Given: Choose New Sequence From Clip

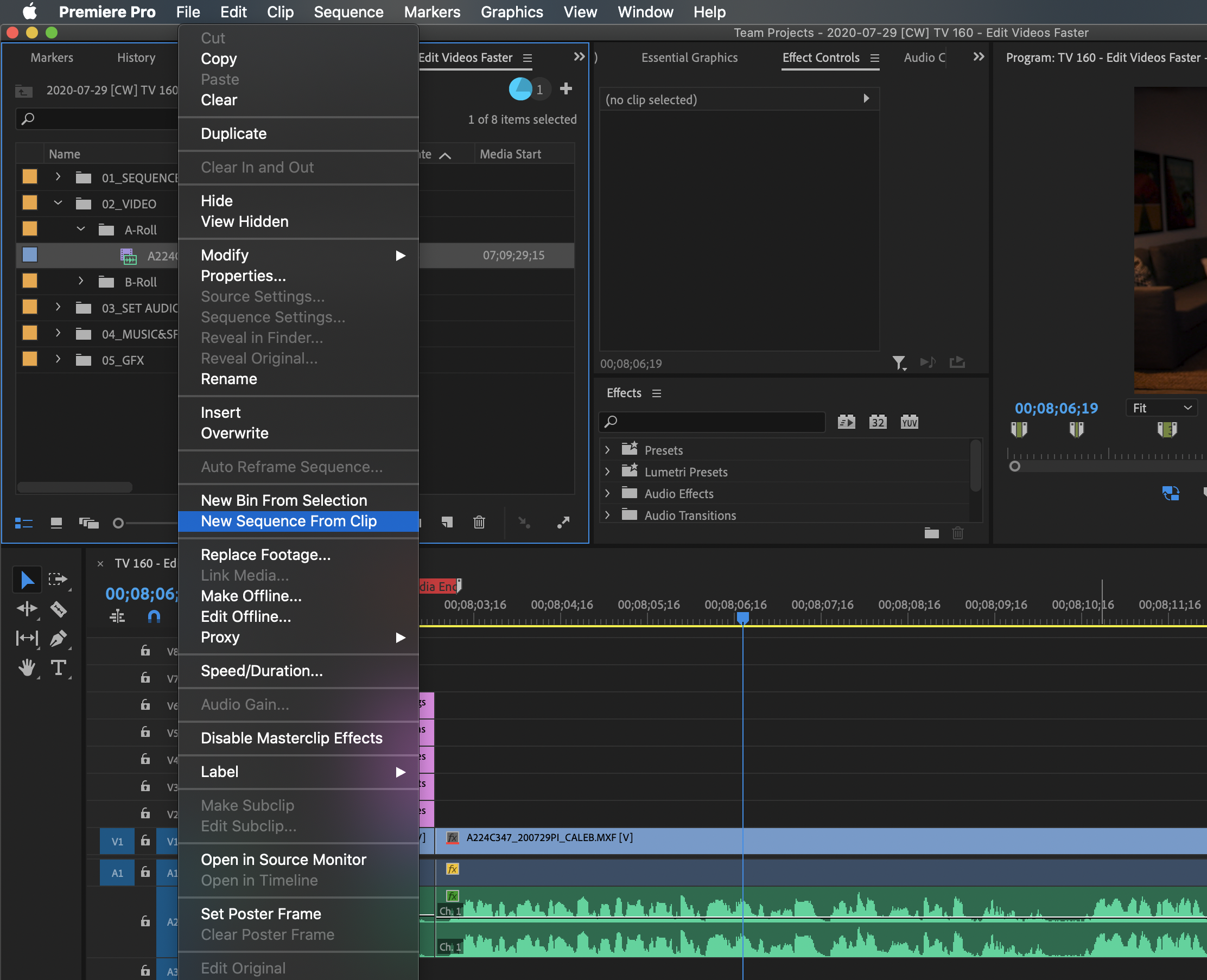Looking at the screenshot, I should click(289, 521).
